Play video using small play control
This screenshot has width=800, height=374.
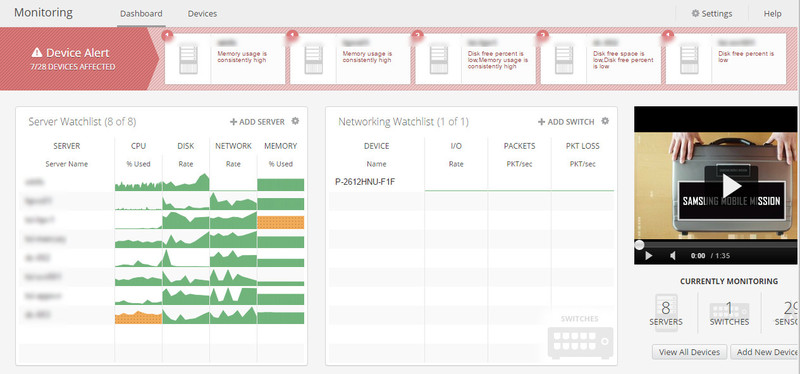tap(648, 256)
